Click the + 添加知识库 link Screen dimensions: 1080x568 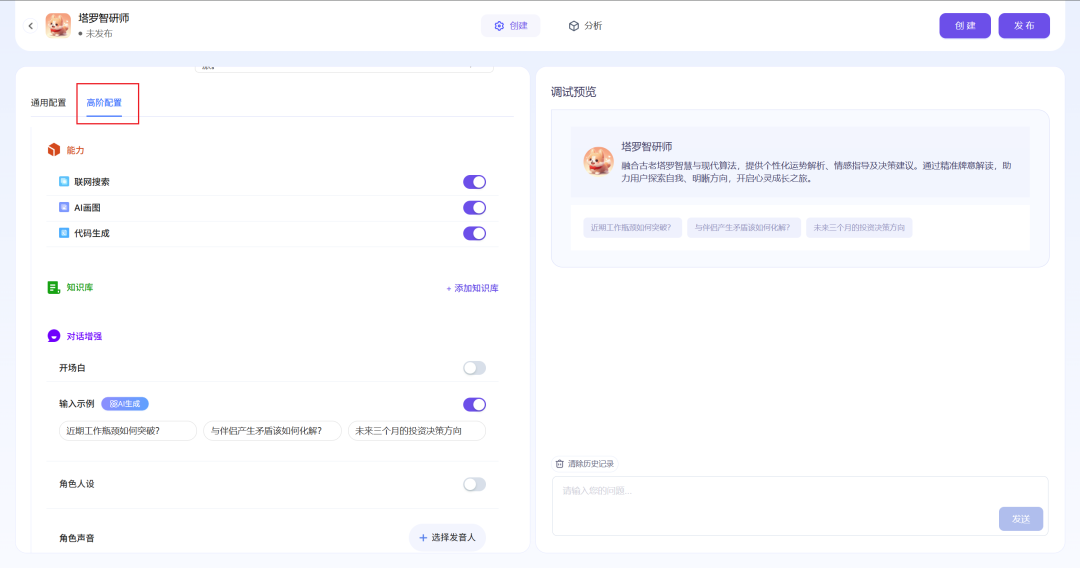(472, 288)
